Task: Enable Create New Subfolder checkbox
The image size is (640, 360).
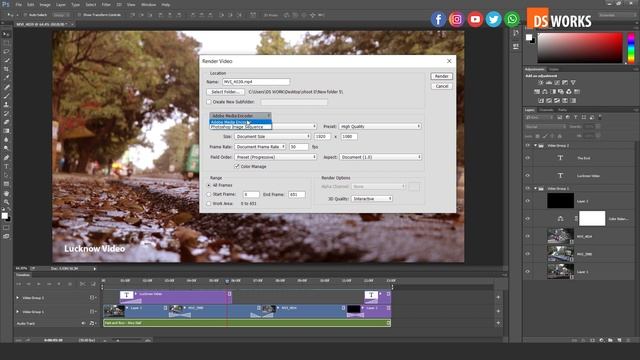Action: [209, 102]
